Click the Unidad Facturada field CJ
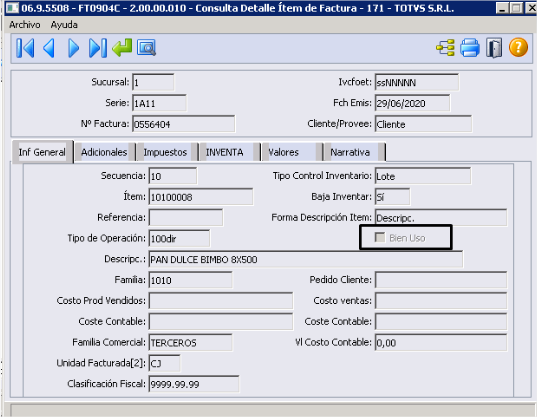The height and width of the screenshot is (417, 537). point(164,364)
